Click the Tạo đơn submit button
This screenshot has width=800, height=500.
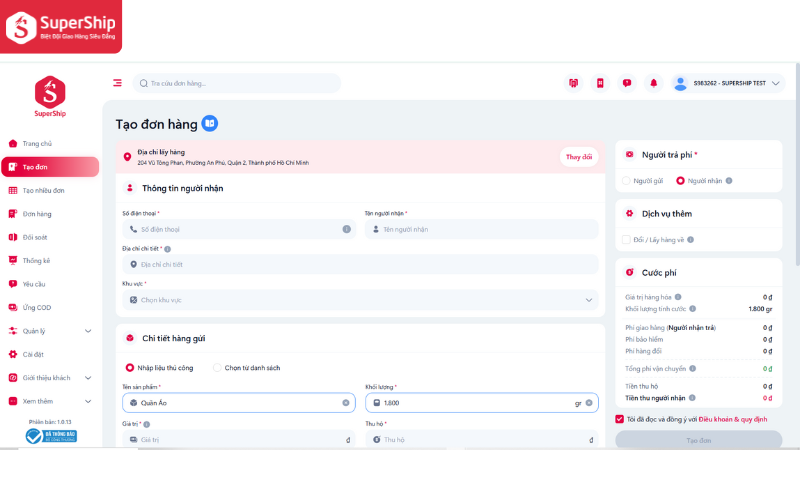pyautogui.click(x=698, y=440)
